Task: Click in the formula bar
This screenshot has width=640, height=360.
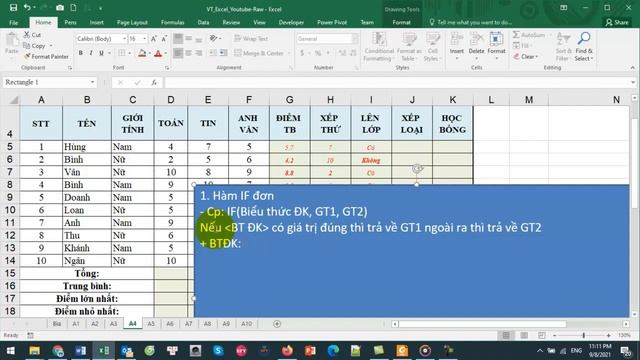Action: pyautogui.click(x=398, y=82)
